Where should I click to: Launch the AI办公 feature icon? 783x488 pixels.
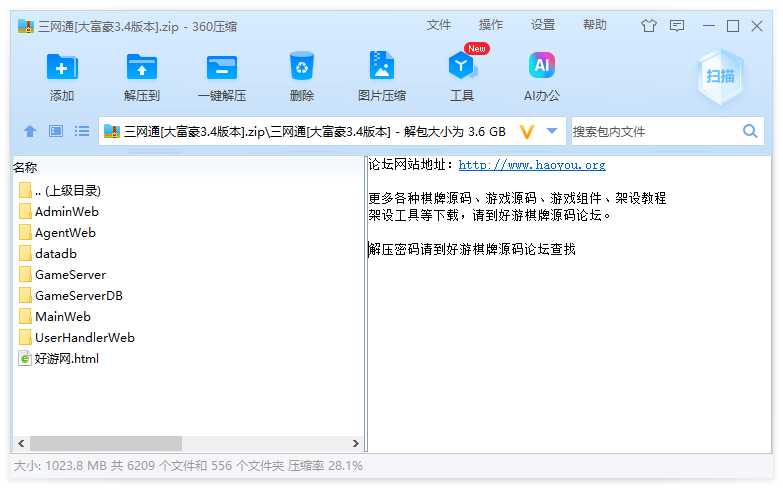pyautogui.click(x=542, y=65)
